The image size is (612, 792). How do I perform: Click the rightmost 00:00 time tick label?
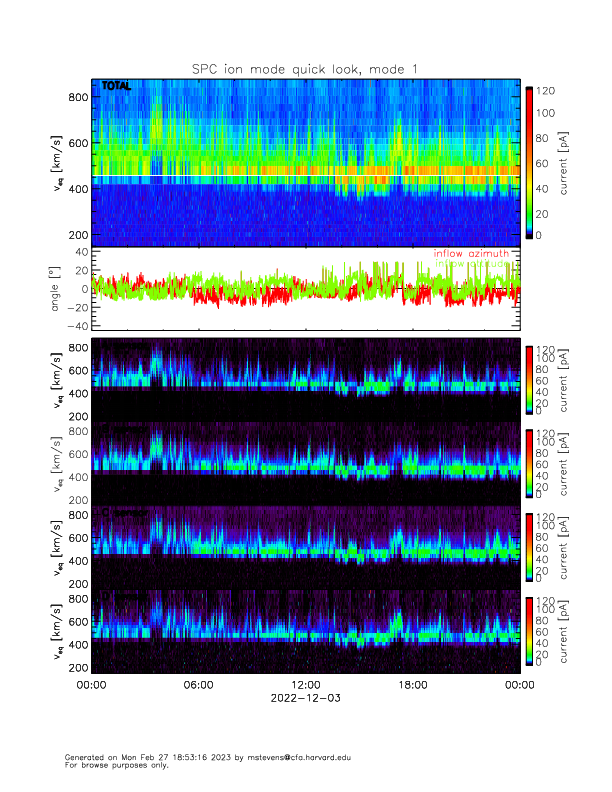pos(518,685)
